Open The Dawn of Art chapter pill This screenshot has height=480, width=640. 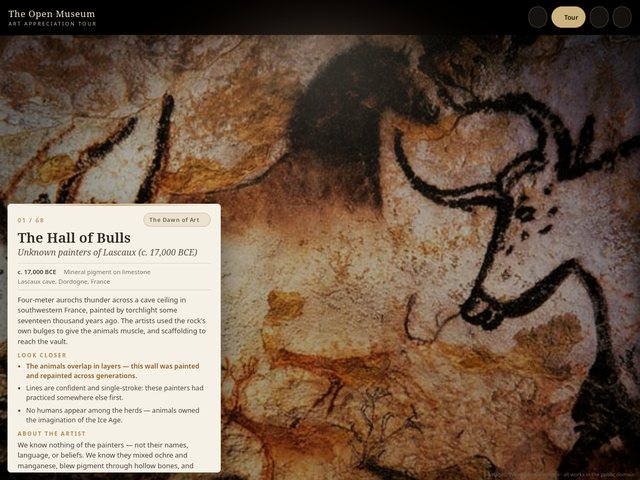pos(177,220)
